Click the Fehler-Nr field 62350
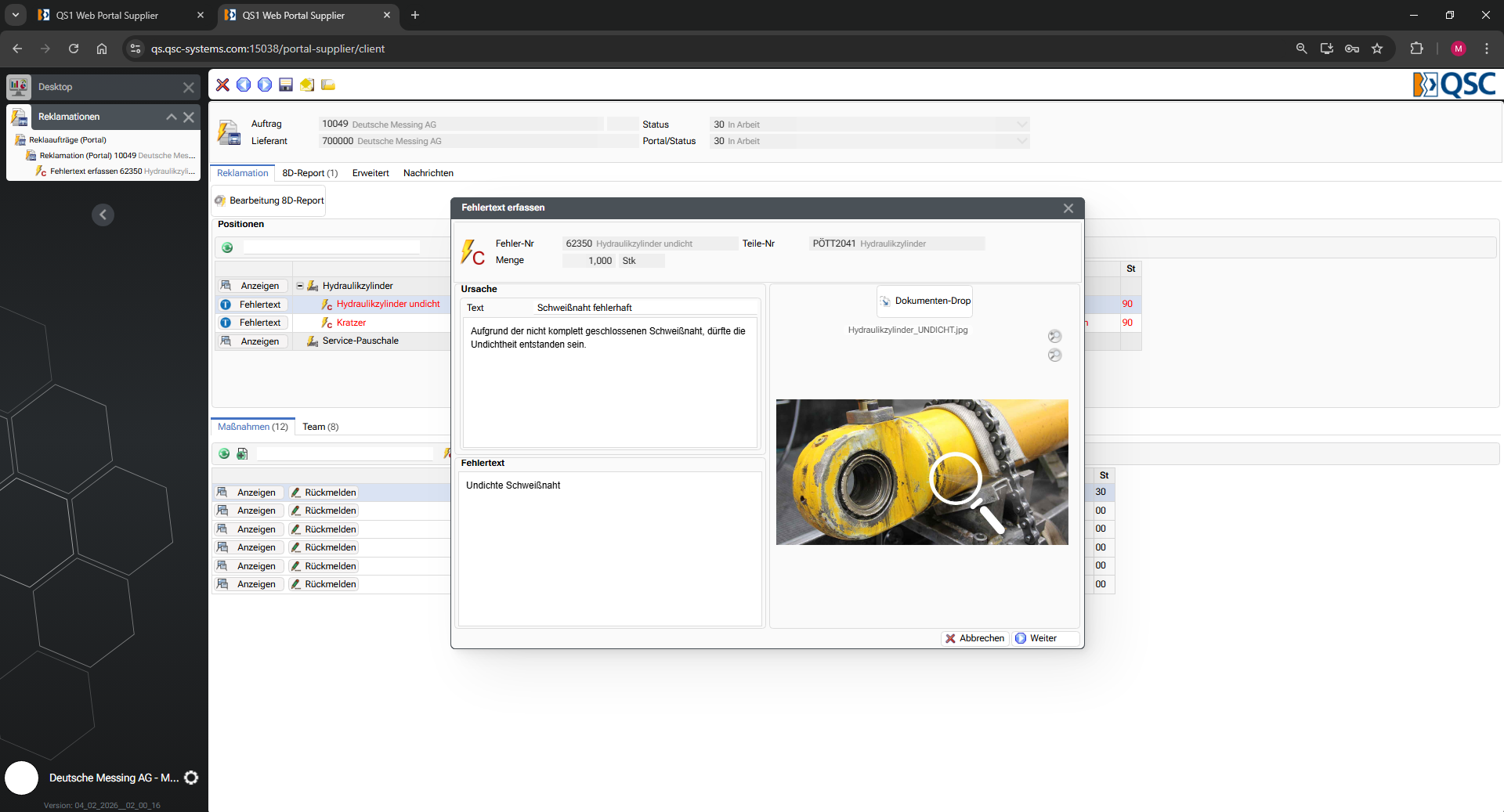Image resolution: width=1504 pixels, height=812 pixels. coord(649,244)
